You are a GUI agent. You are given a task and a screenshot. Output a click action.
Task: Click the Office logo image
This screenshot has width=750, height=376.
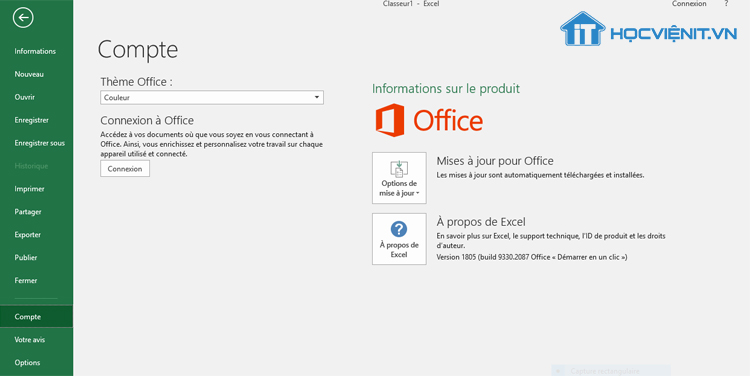[x=429, y=120]
